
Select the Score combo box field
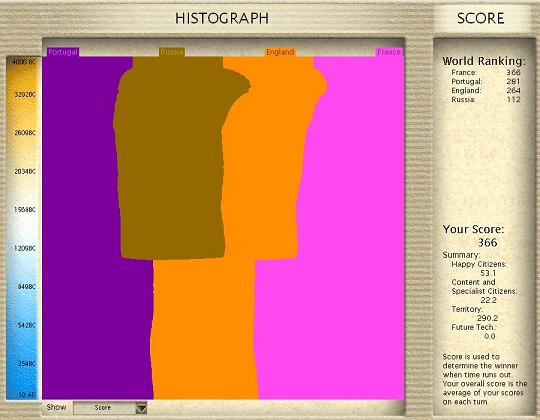[110, 408]
